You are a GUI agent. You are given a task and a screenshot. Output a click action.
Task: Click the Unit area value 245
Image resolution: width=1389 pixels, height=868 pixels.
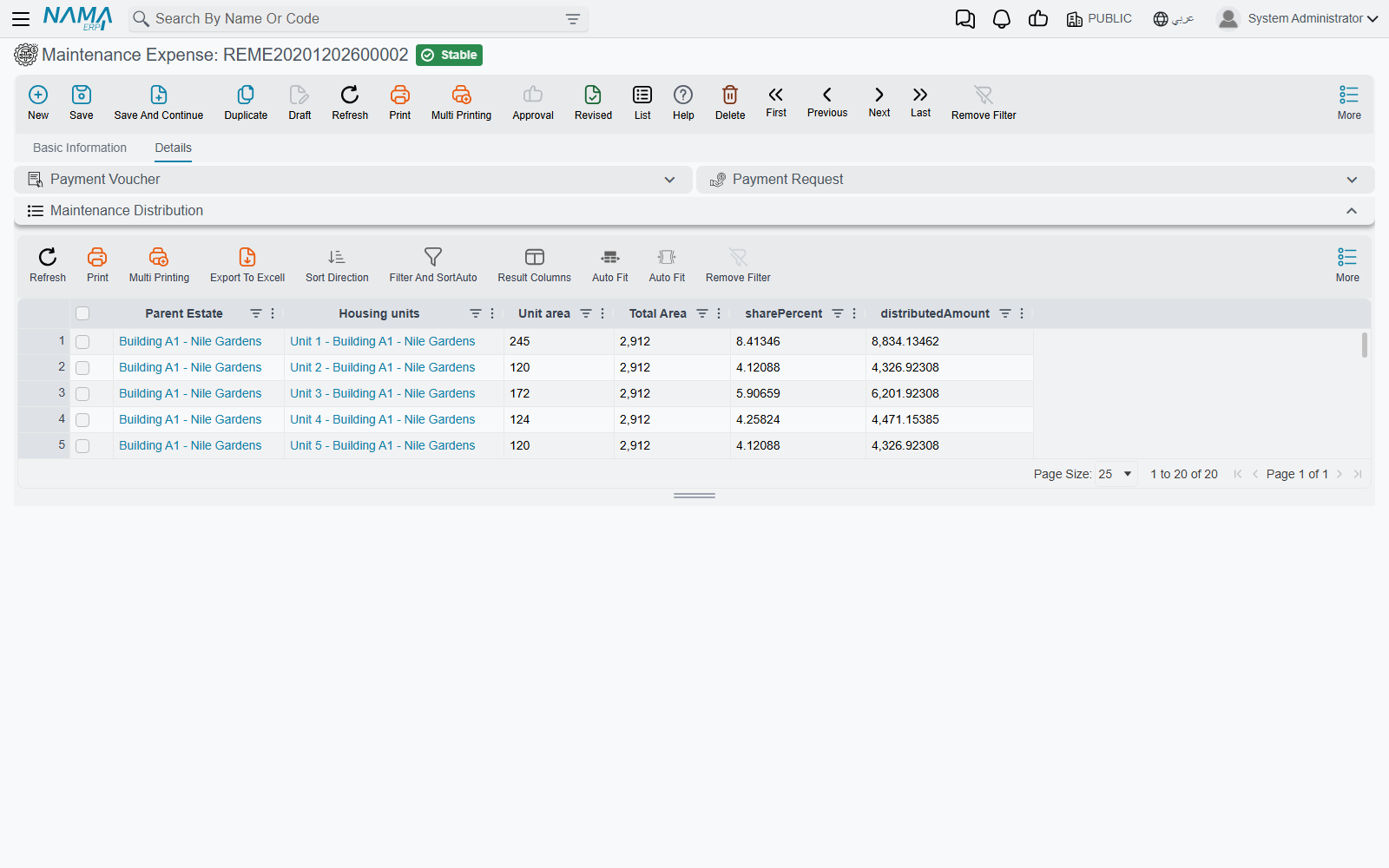pos(520,341)
